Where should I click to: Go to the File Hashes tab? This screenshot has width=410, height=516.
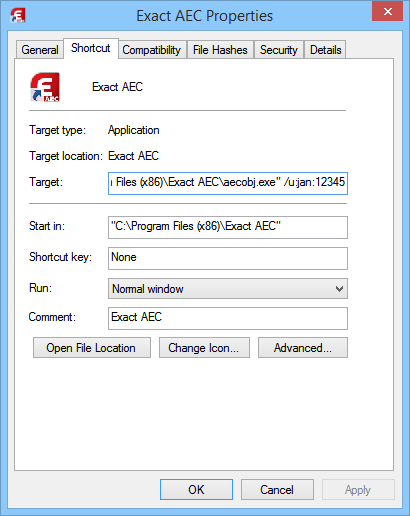[x=220, y=50]
